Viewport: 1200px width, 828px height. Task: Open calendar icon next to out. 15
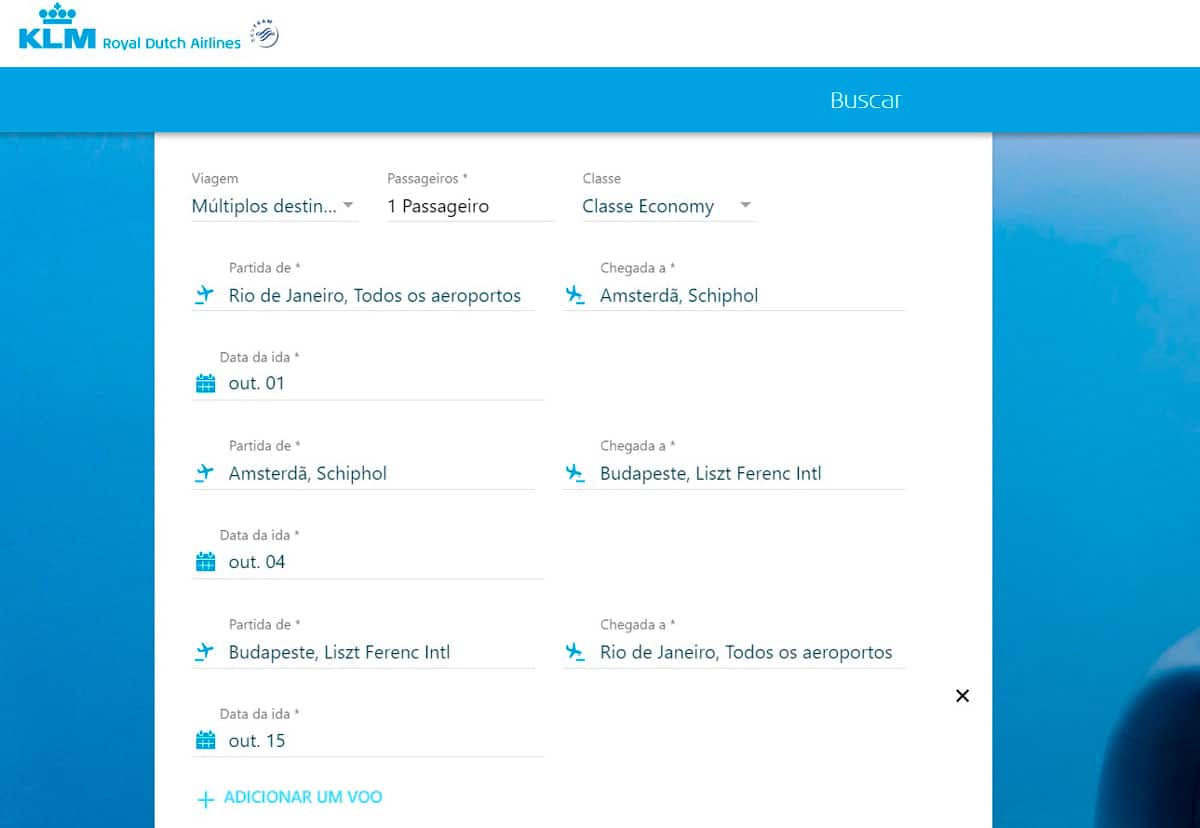[206, 741]
